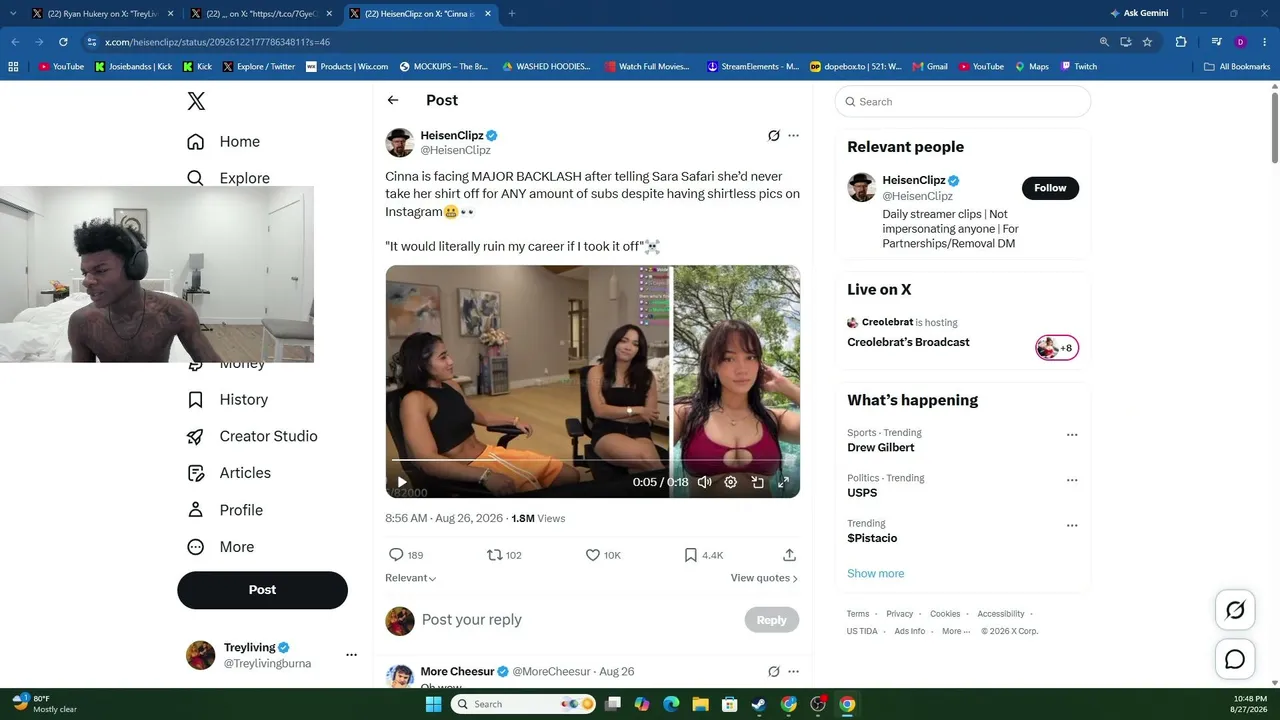1280x720 pixels.
Task: Open more options for $Pistacio trend
Action: click(x=1072, y=525)
